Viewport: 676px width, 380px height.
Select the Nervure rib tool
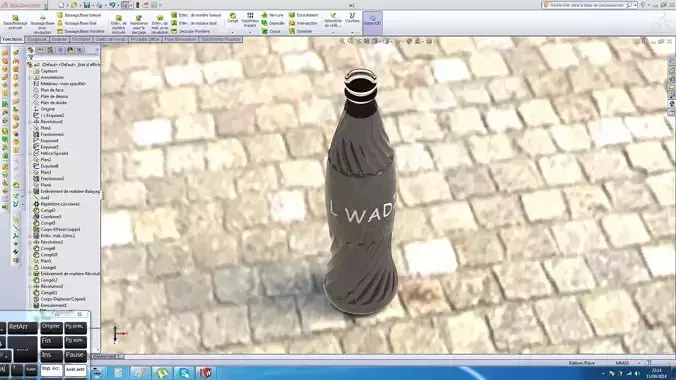point(272,15)
